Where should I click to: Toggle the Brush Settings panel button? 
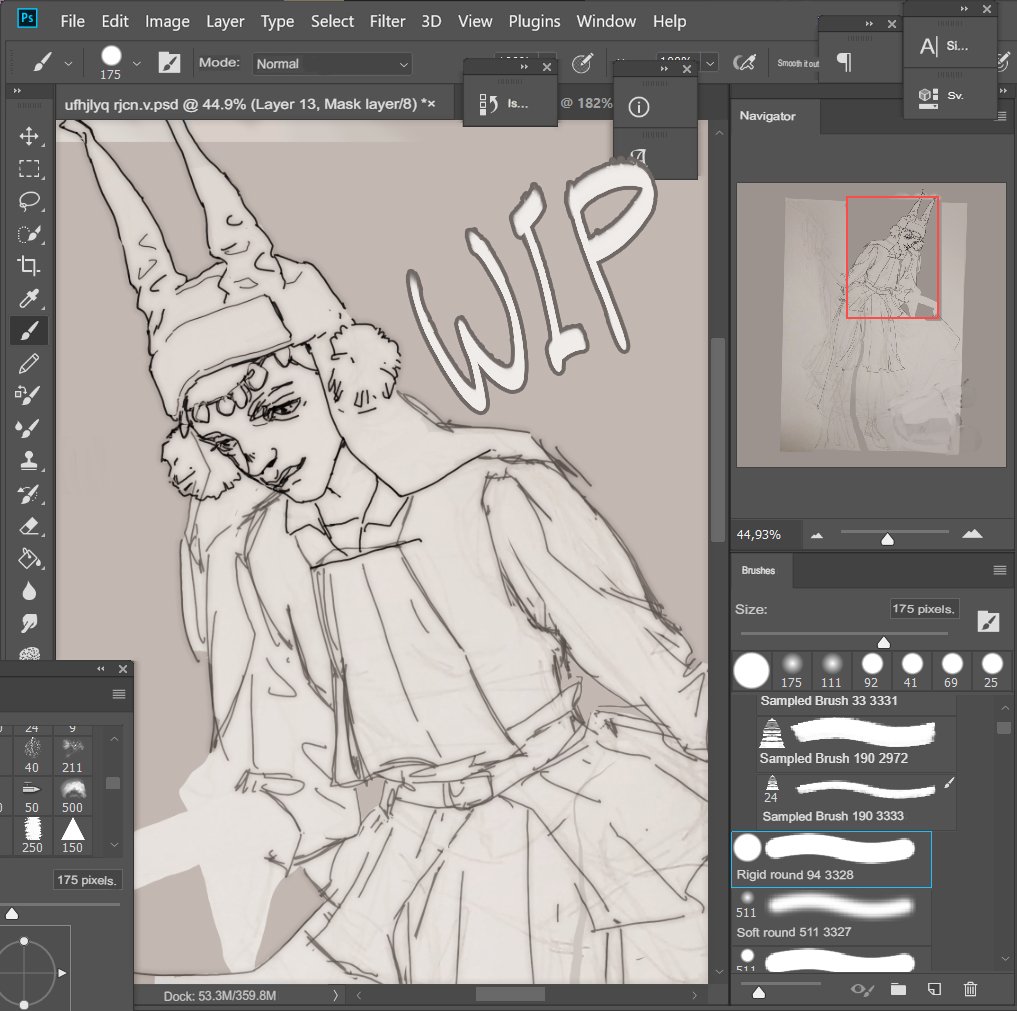169,63
